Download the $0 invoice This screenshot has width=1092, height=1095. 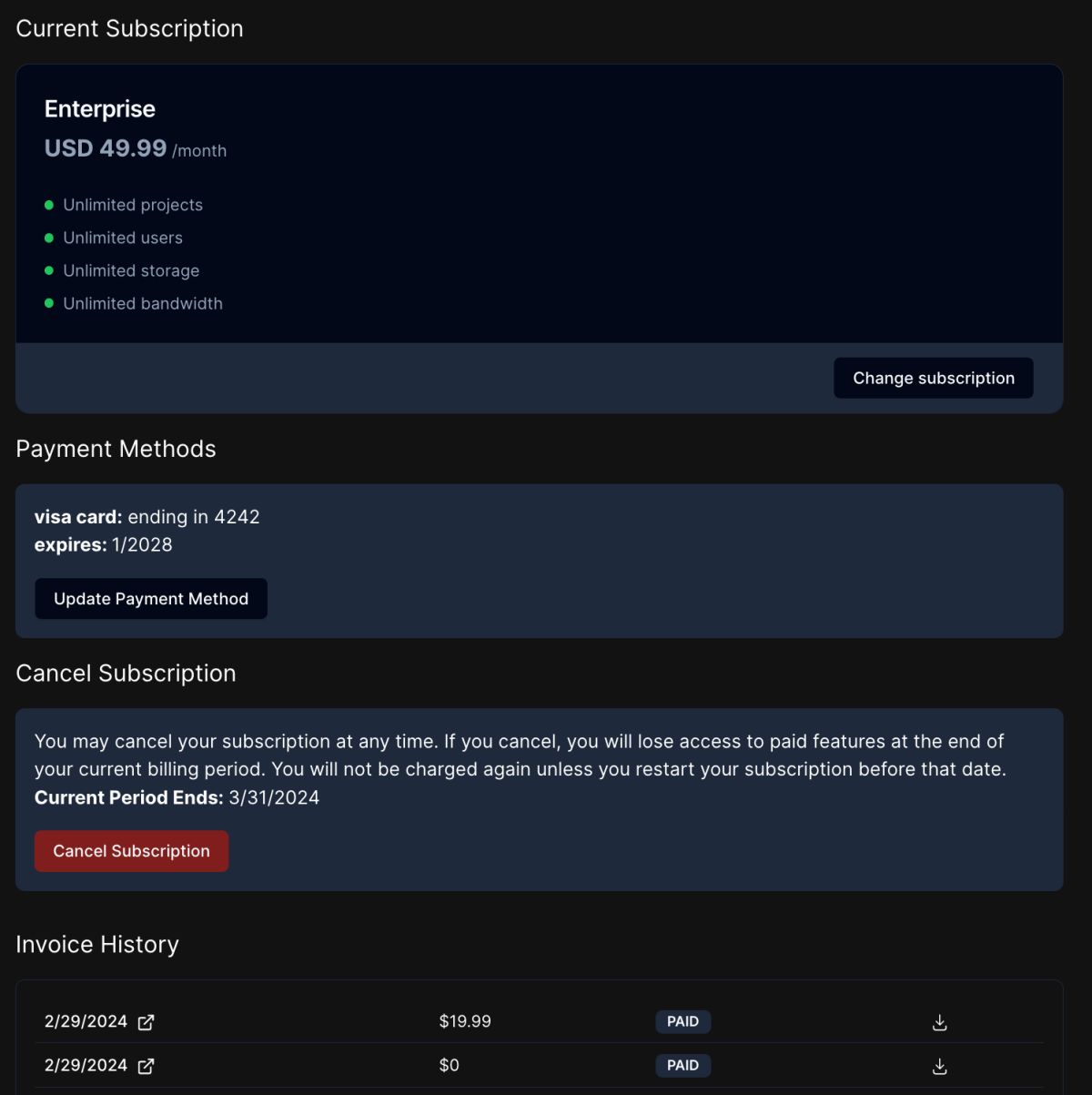click(x=940, y=1066)
